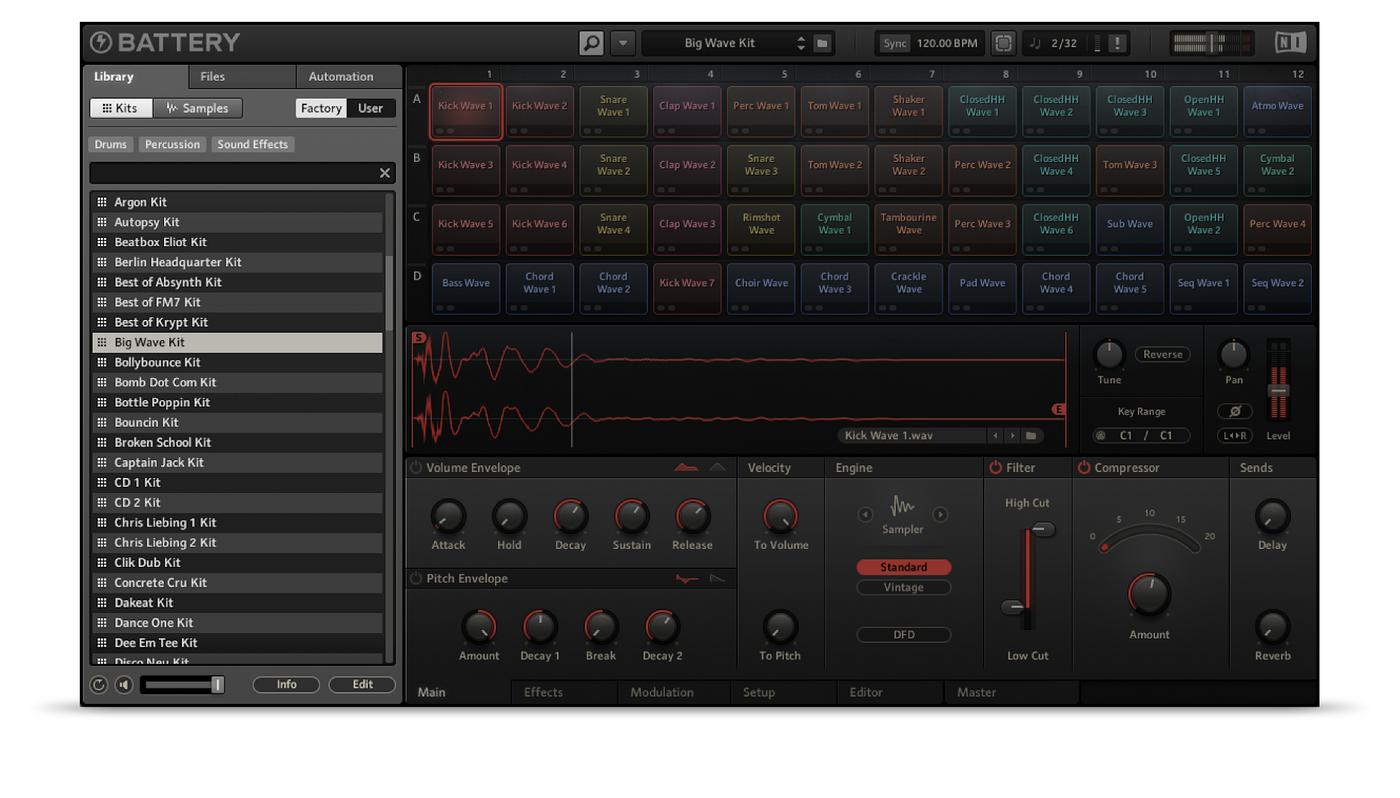1400x798 pixels.
Task: Open the sample folder icon next to Kick Wave 1.wav
Action: [1031, 436]
